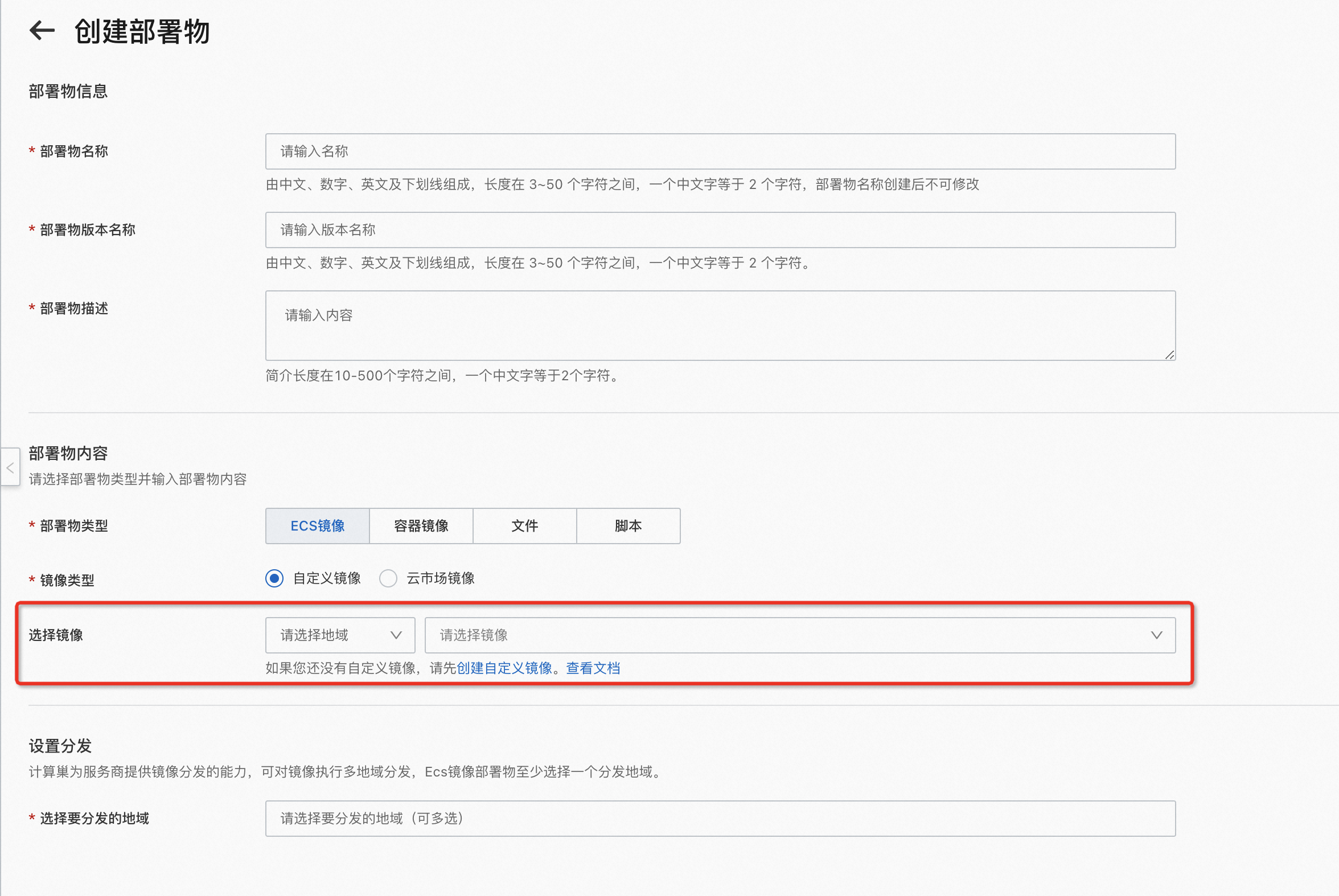Click the 云市场镜像 label text
This screenshot has height=896, width=1339.
point(440,578)
